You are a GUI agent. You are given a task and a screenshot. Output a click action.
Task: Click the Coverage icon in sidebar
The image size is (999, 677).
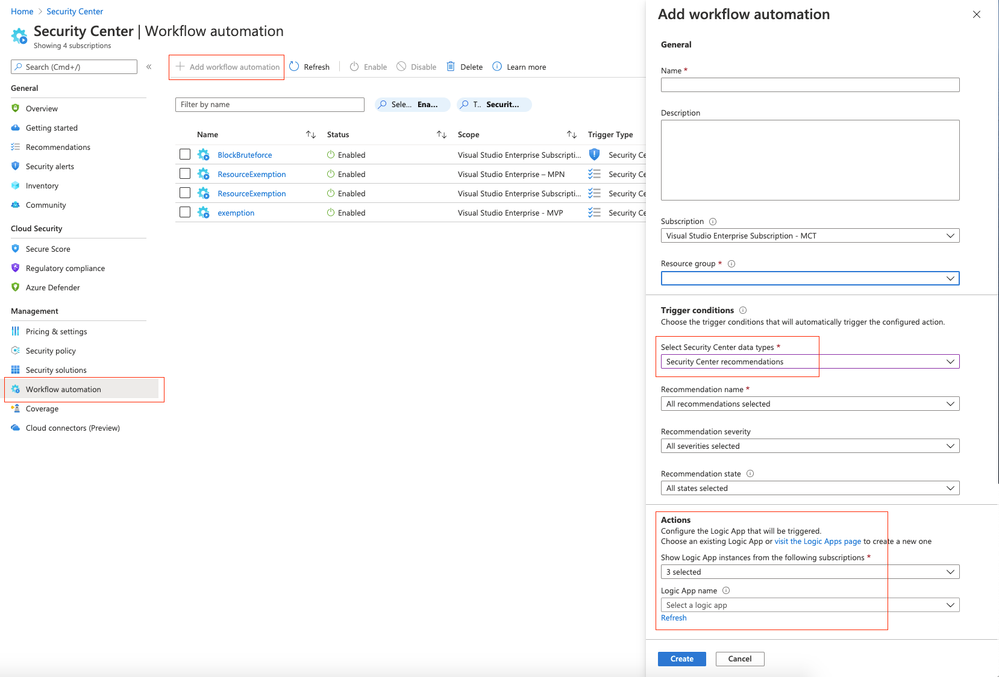pyautogui.click(x=15, y=408)
